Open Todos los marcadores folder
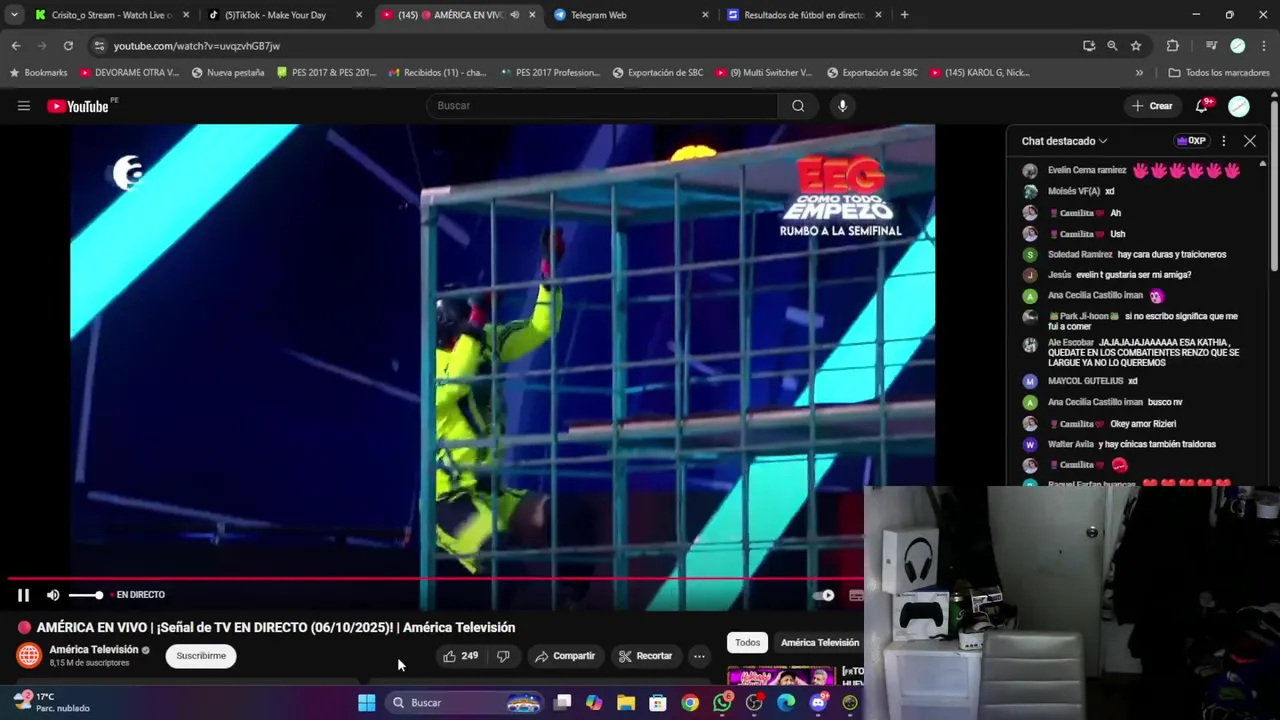1280x720 pixels. 1219,72
